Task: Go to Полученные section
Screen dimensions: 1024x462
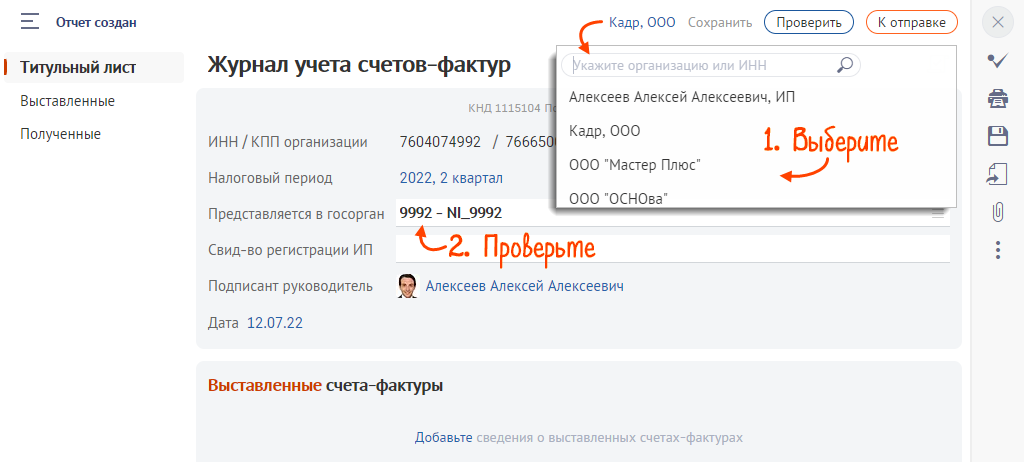Action: click(x=60, y=134)
